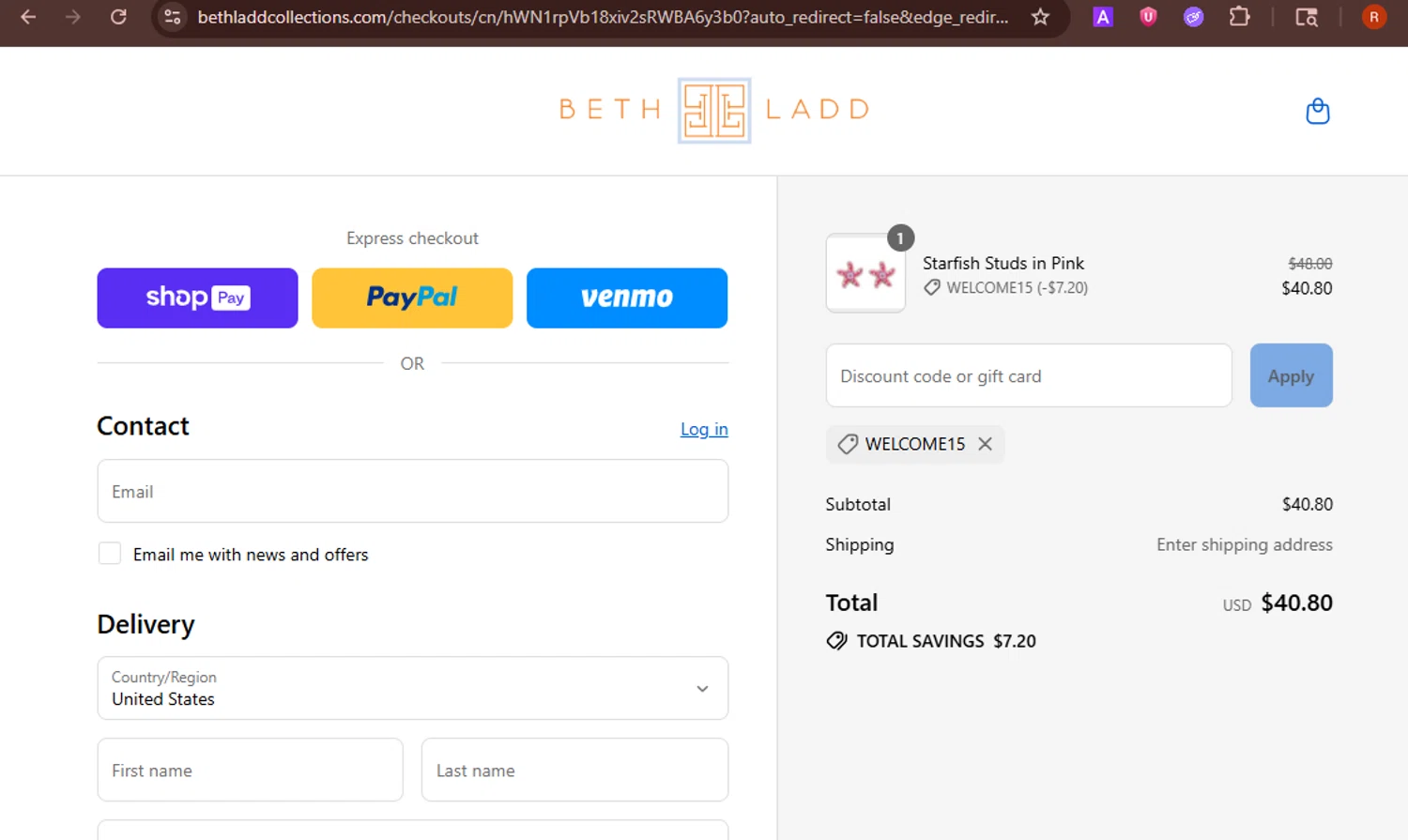Expand the Country/Region dropdown
Viewport: 1408px width, 840px height.
coord(413,688)
